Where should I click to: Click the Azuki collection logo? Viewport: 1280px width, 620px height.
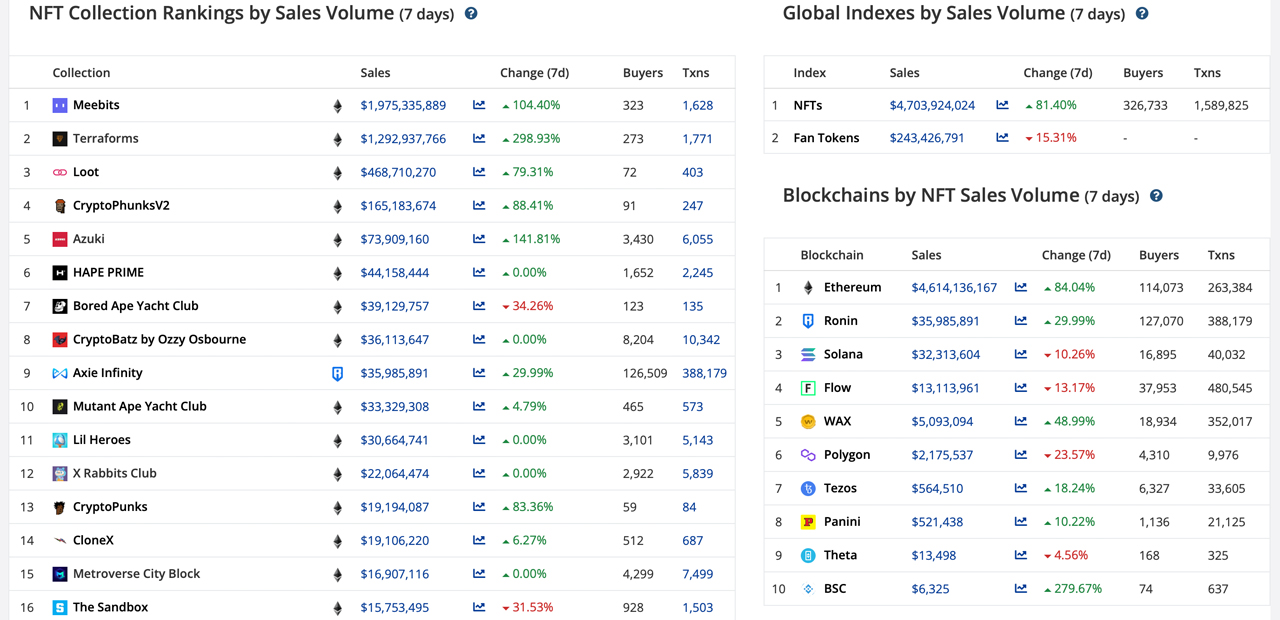(x=60, y=238)
